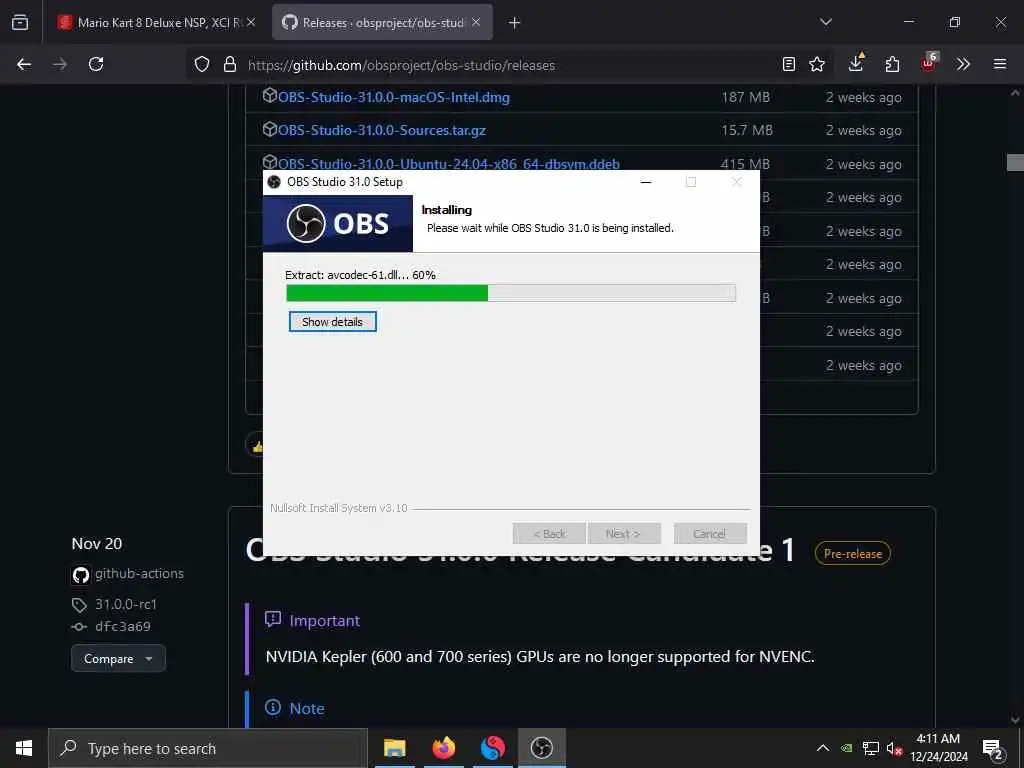Click the Pre-release badge

[852, 554]
